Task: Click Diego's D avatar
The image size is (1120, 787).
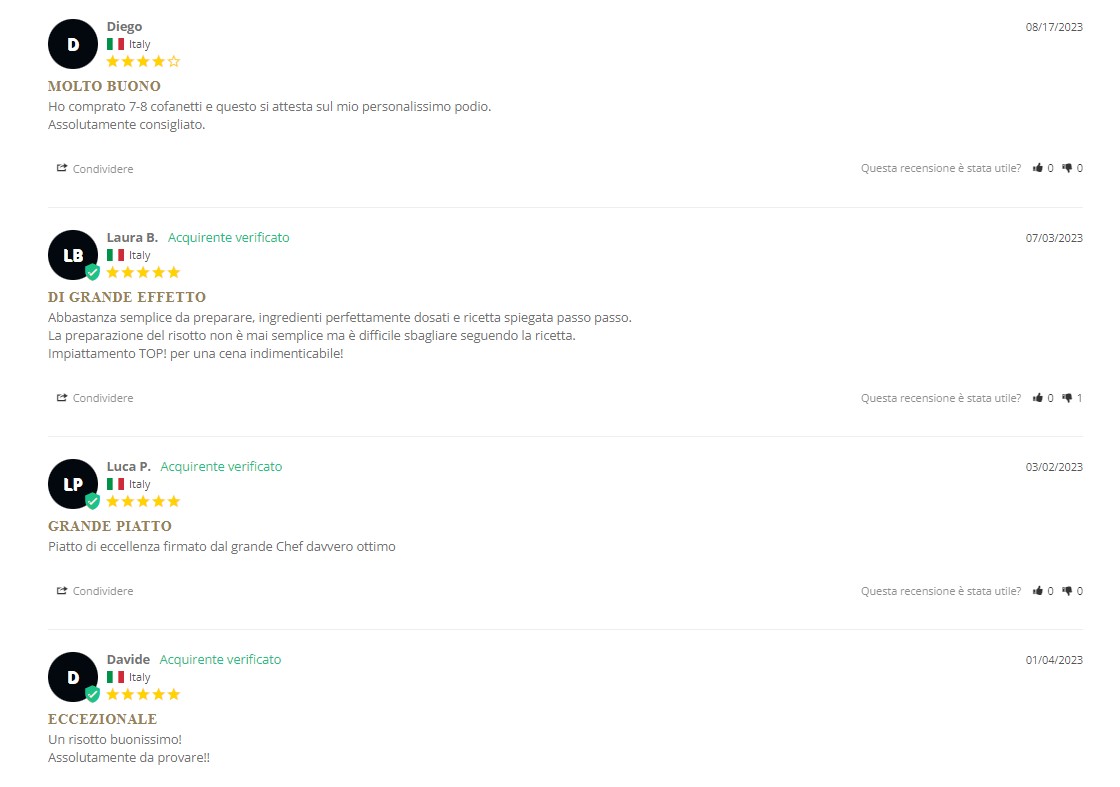Action: point(73,44)
